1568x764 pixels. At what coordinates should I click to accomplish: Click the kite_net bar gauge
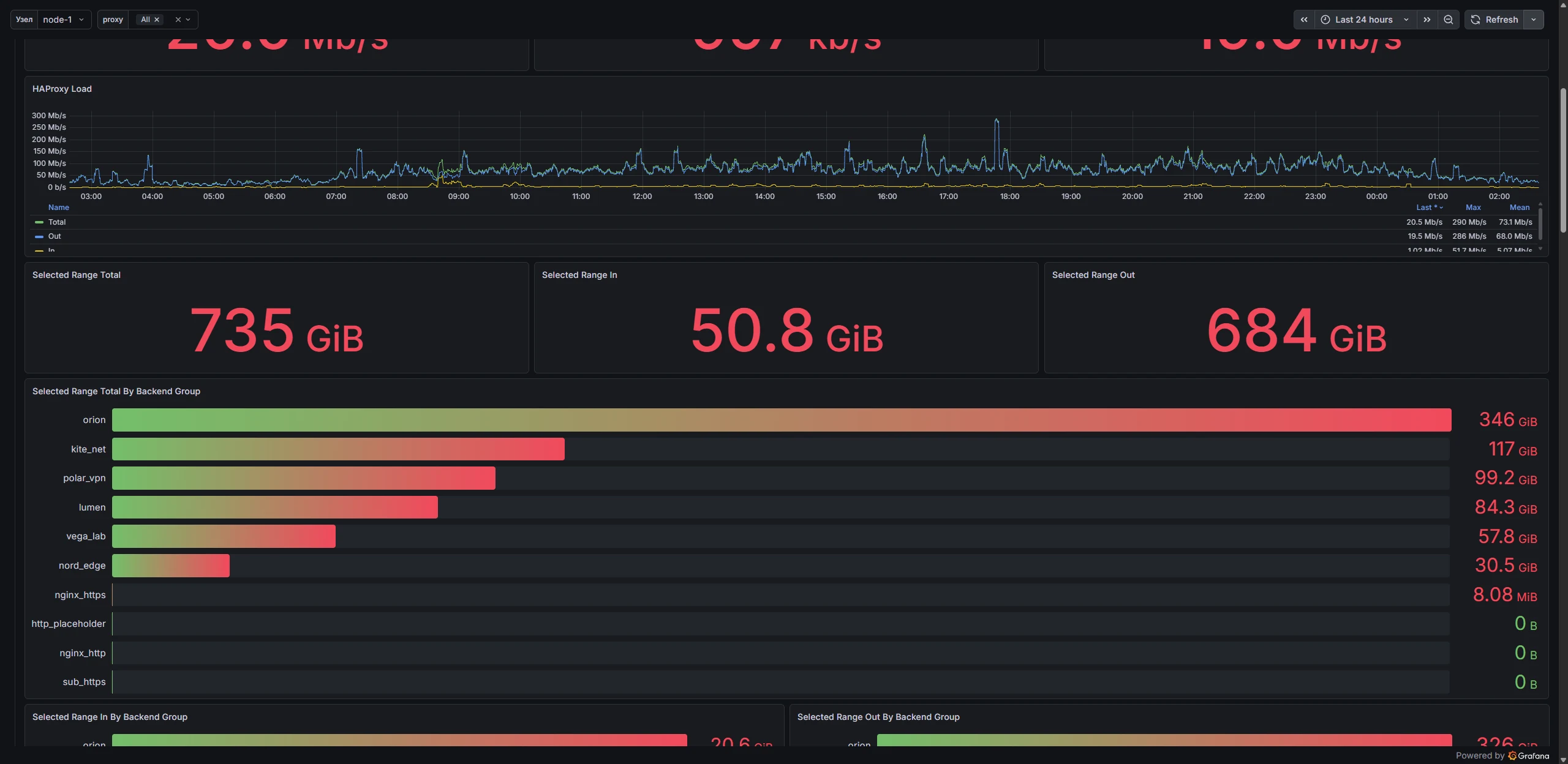pos(338,449)
